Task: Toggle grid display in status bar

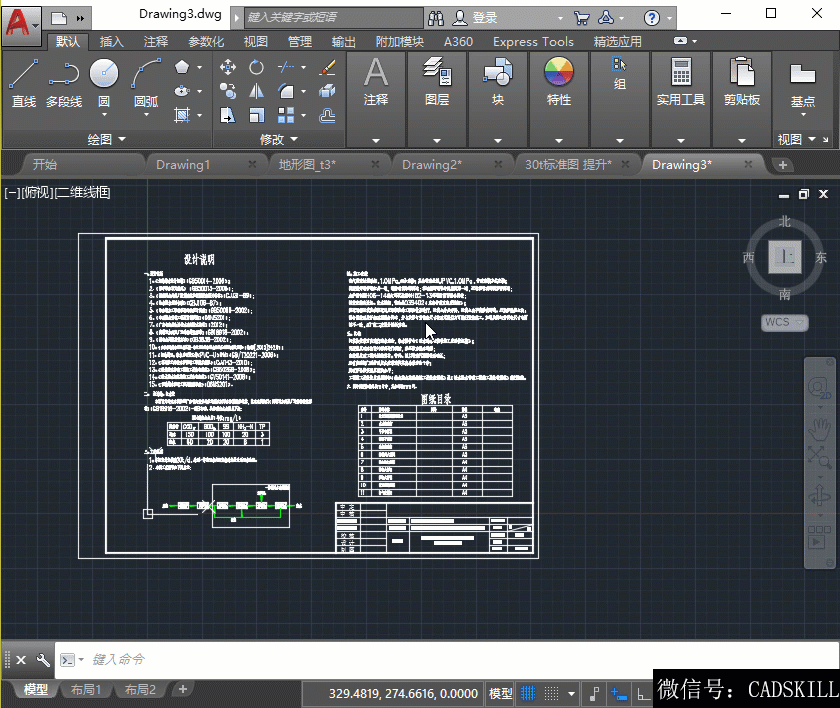Action: (x=527, y=693)
